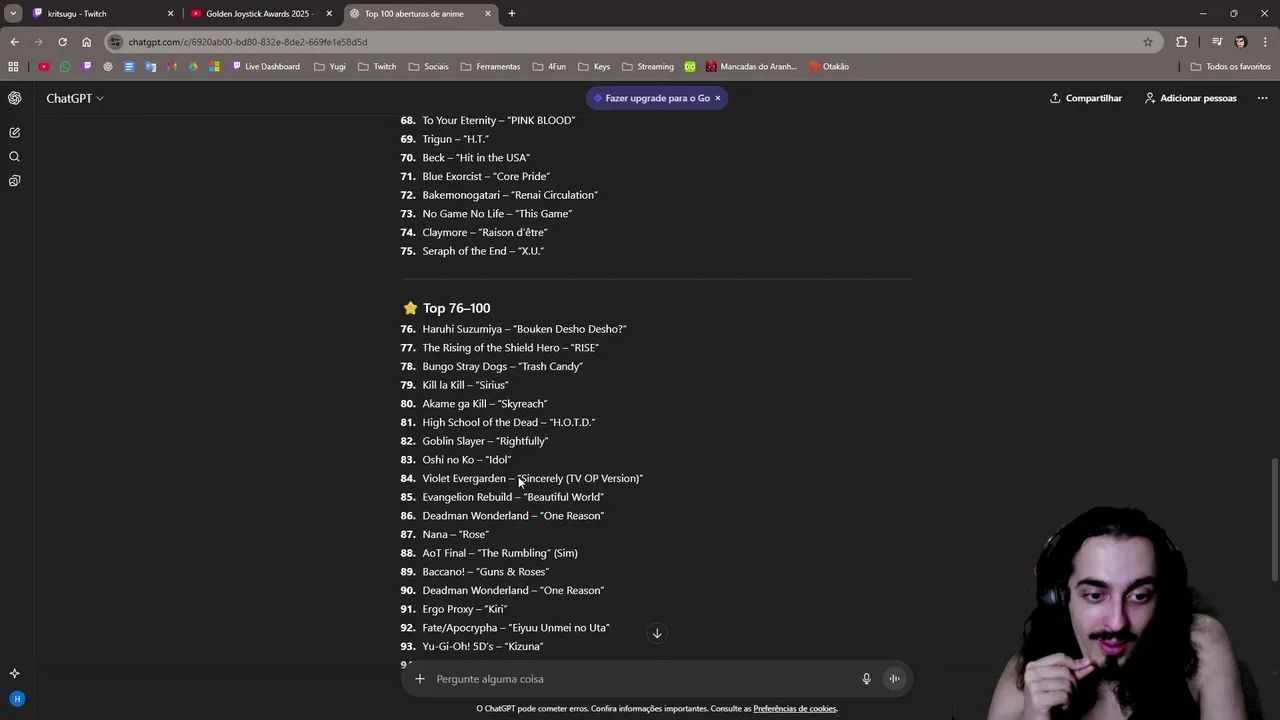
Task: Open the Duolingo bookmark icon
Action: [690, 67]
